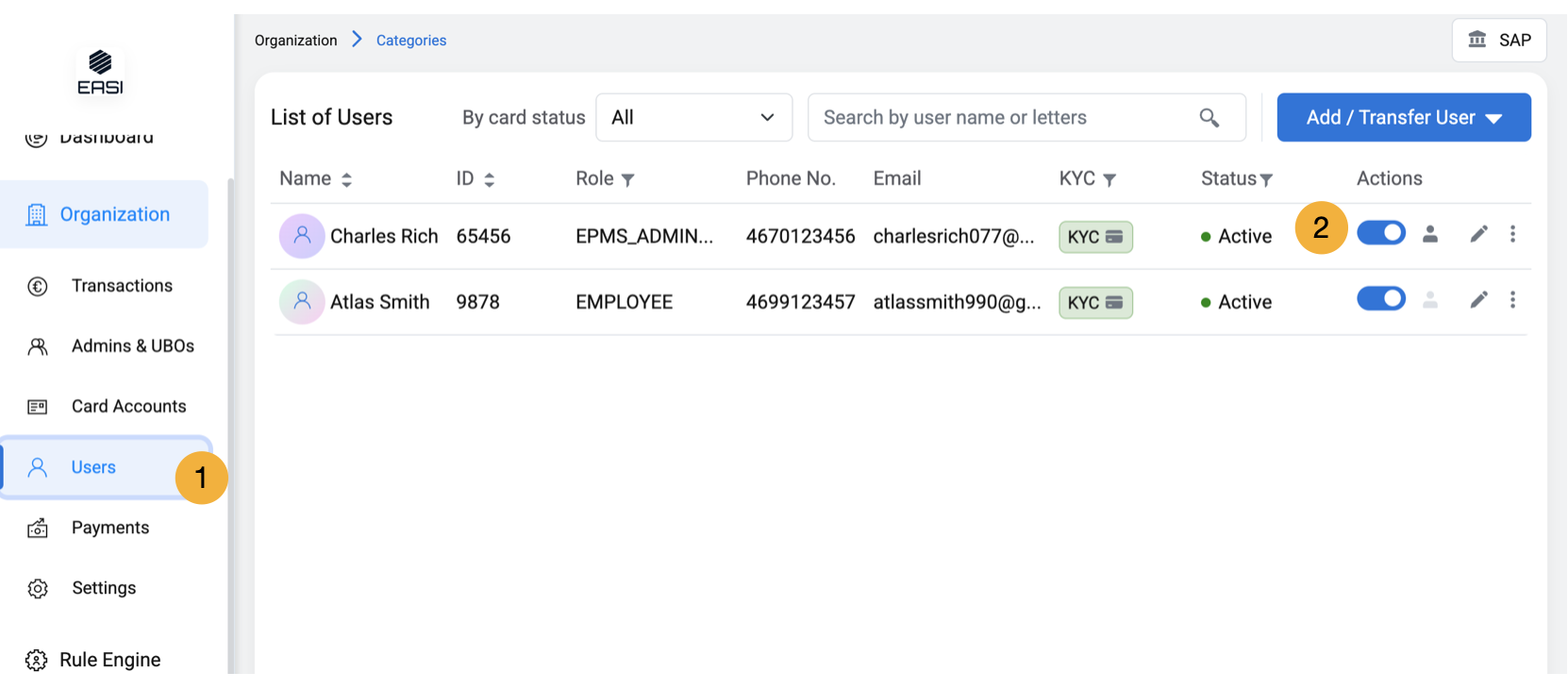Sort the list by Name column
Image resolution: width=1568 pixels, height=689 pixels.
pos(346,179)
